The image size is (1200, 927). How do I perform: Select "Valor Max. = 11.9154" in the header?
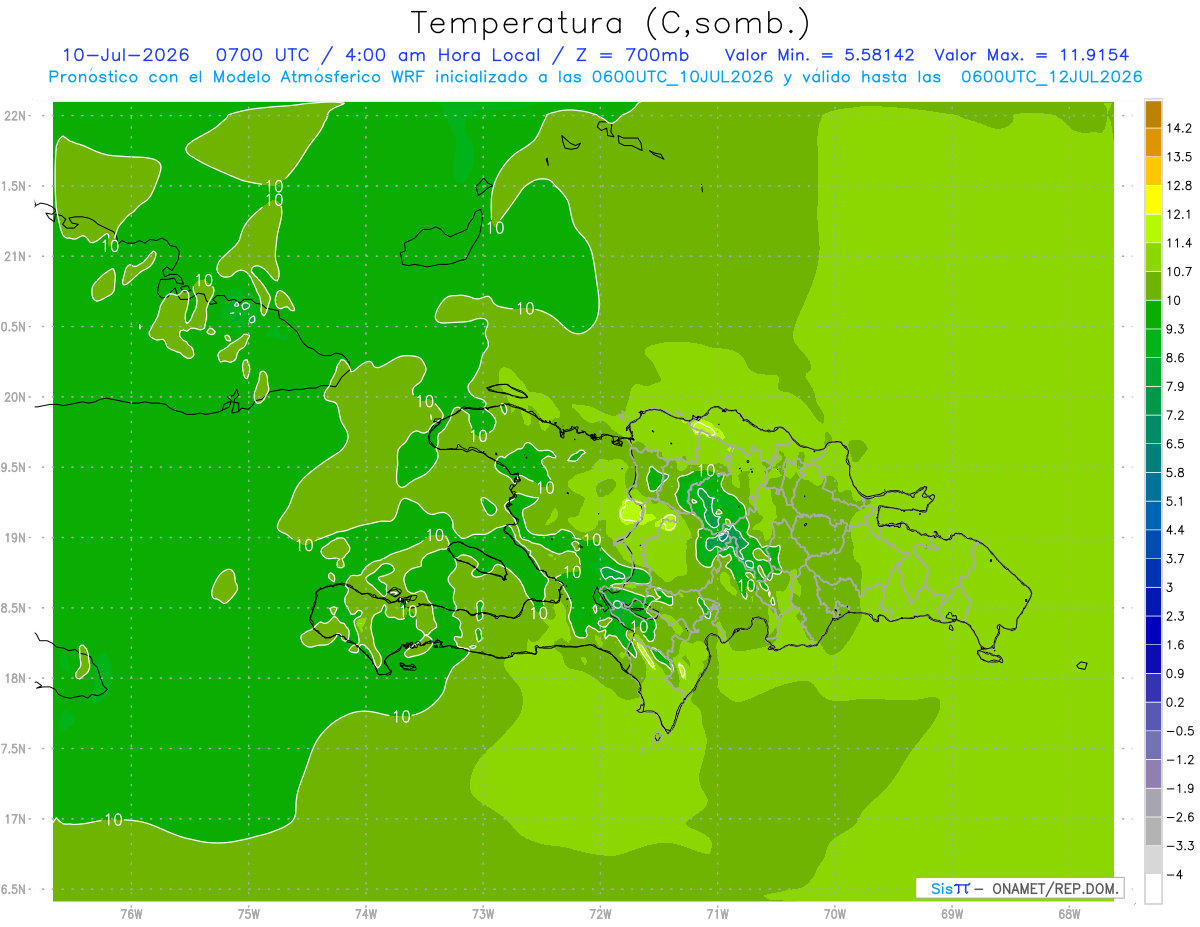click(1032, 55)
